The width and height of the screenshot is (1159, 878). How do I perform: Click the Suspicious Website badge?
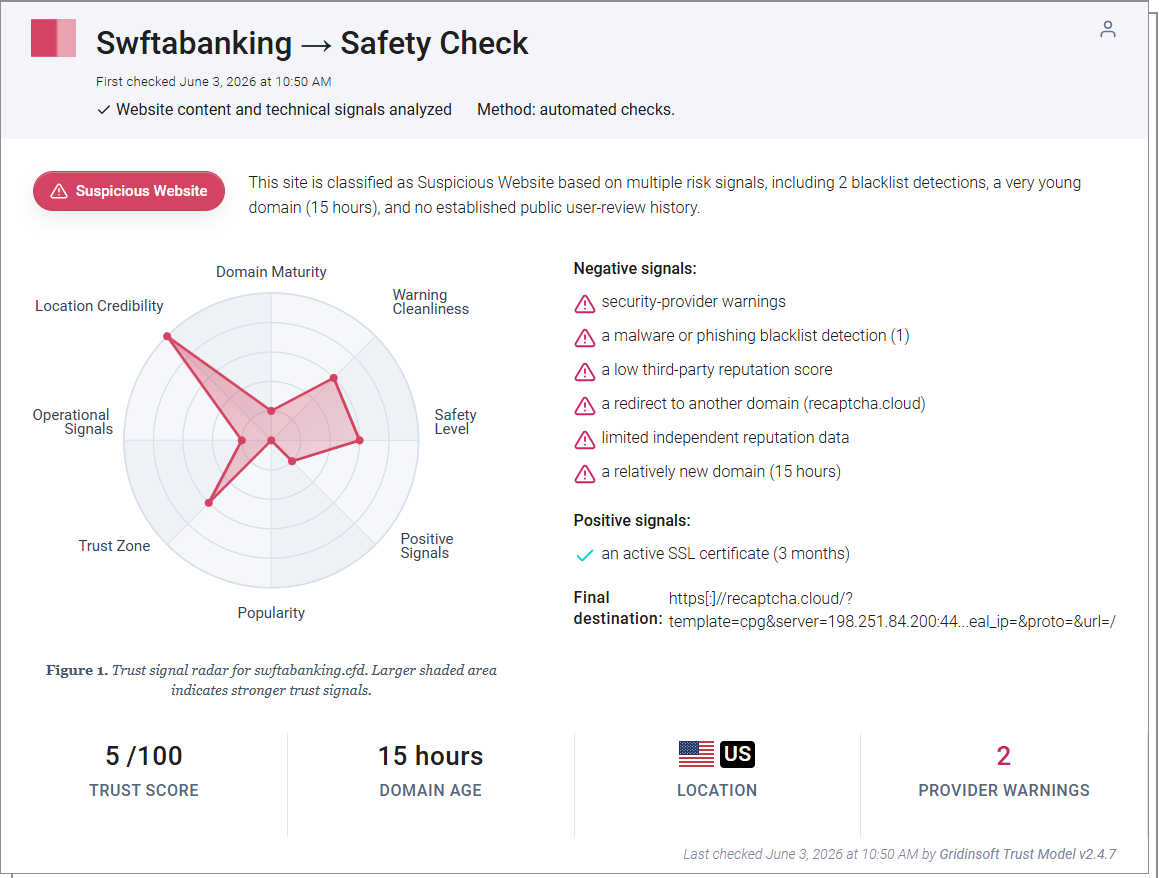click(x=129, y=191)
